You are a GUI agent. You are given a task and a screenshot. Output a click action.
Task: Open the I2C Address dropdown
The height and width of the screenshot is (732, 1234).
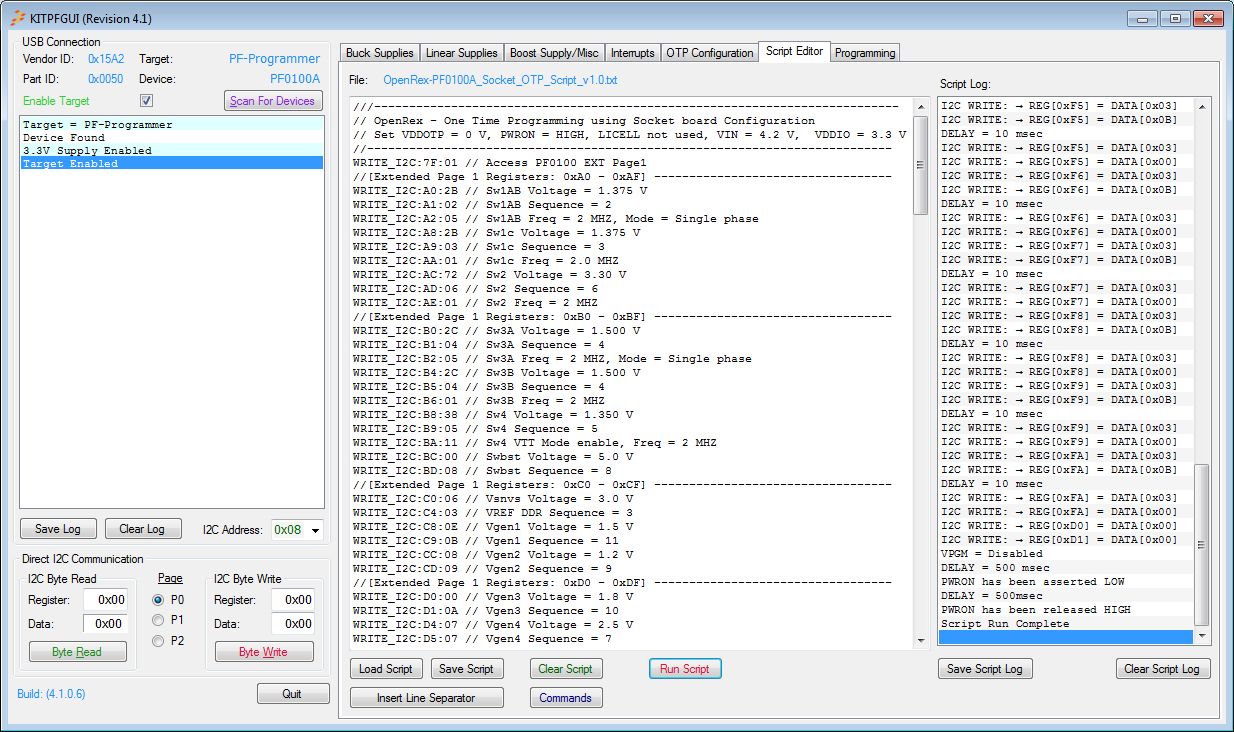[316, 530]
